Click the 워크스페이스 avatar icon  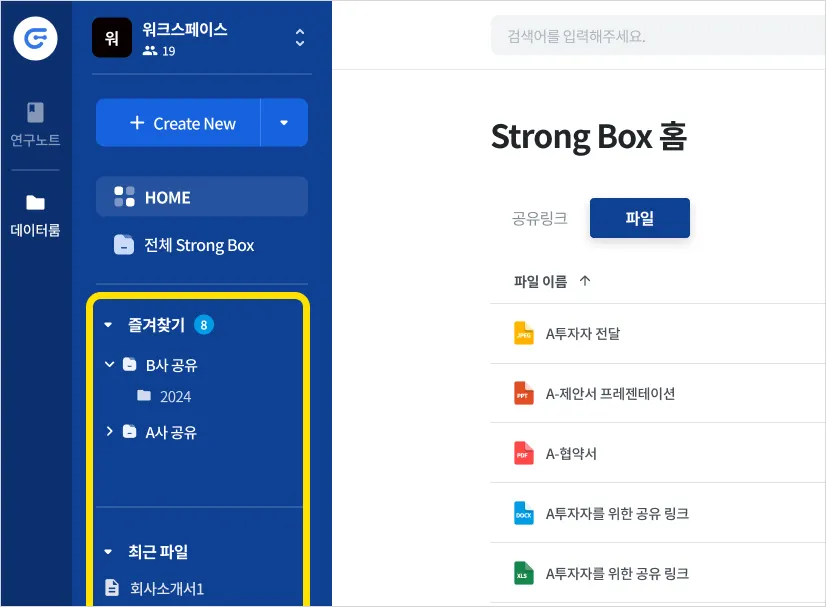[111, 38]
